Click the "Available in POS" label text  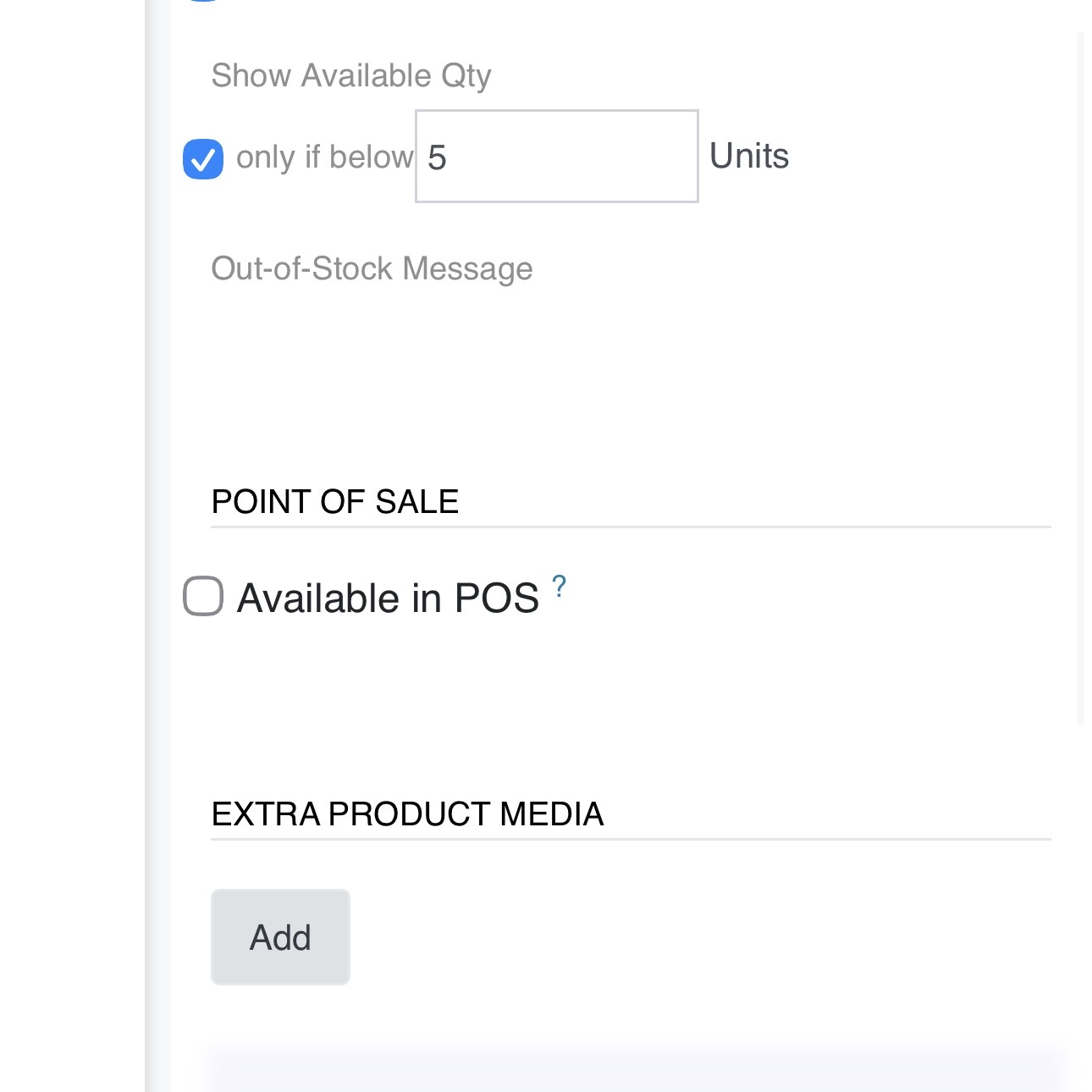point(388,598)
